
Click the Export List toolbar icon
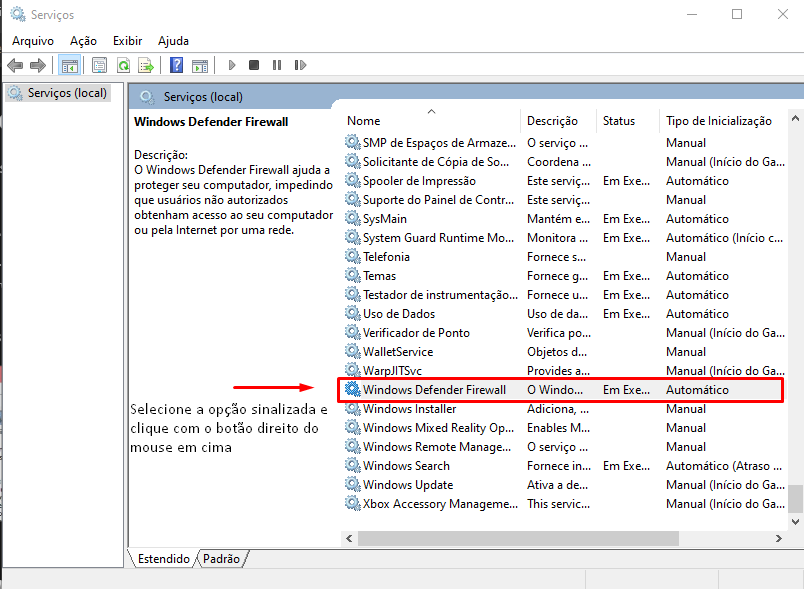point(146,65)
